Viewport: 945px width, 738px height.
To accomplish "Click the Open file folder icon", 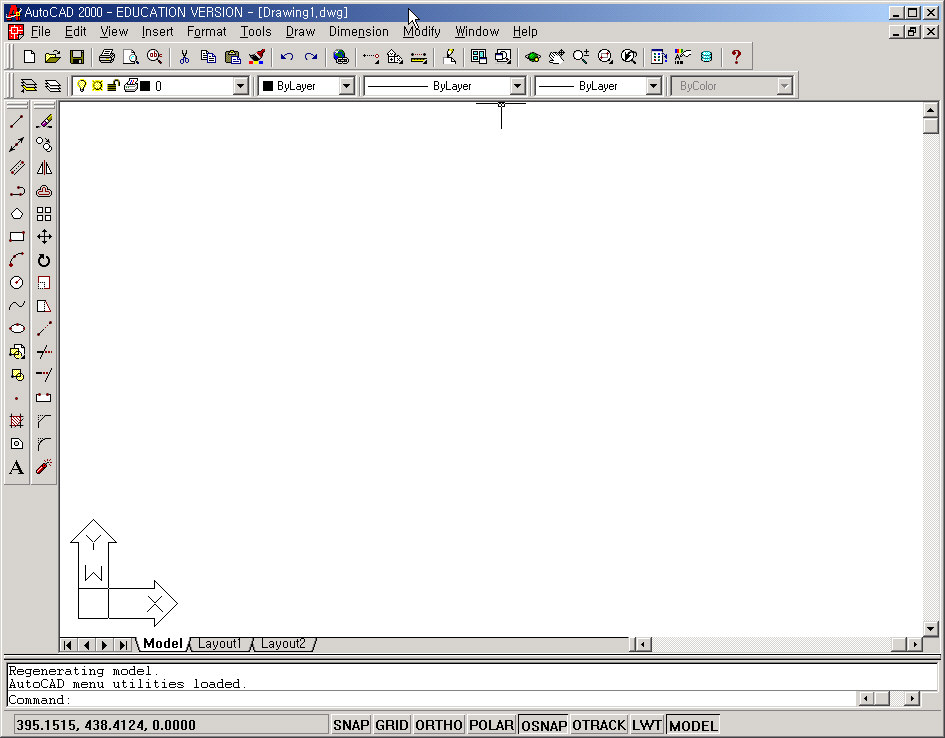I will (x=53, y=57).
